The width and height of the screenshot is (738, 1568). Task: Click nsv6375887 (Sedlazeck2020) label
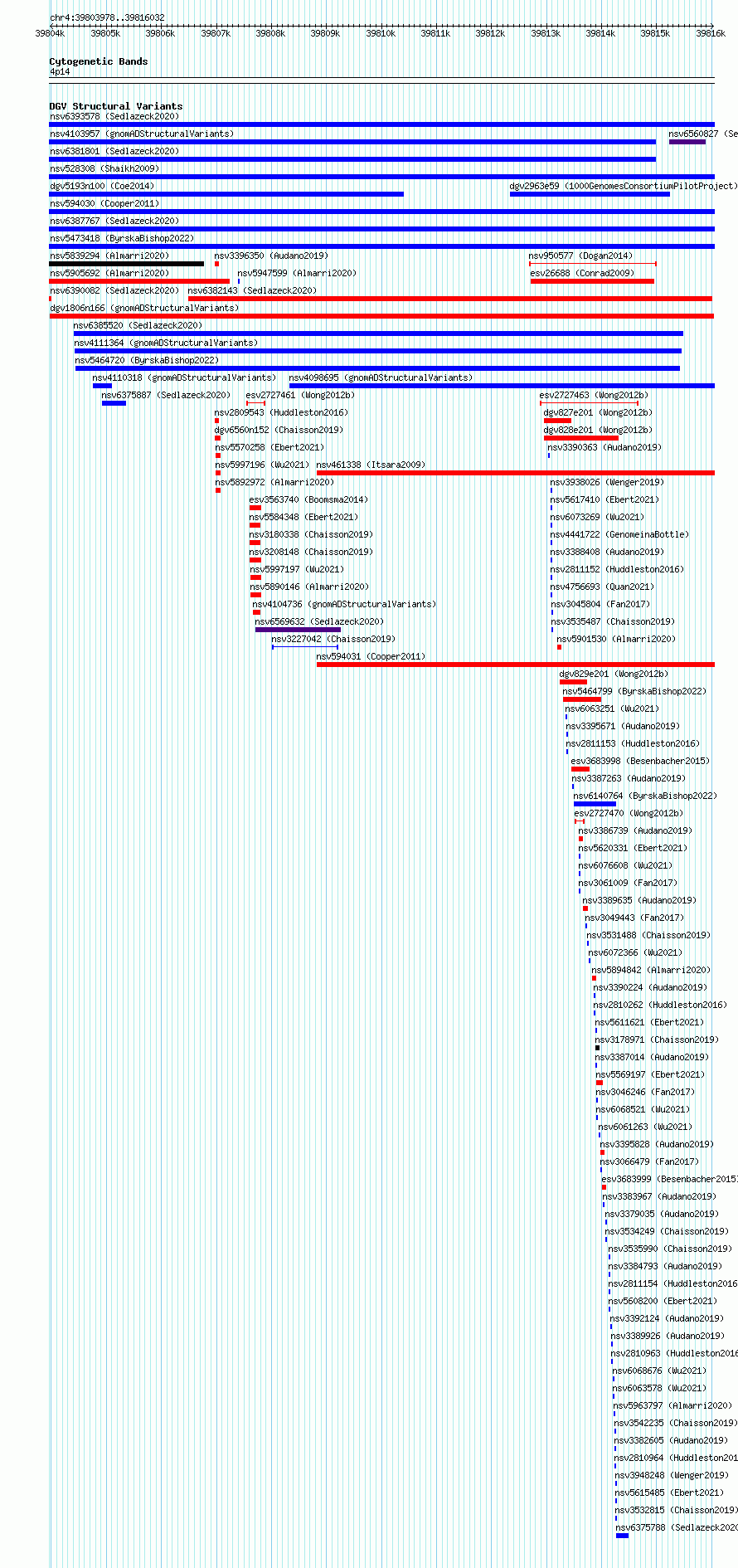coord(166,395)
